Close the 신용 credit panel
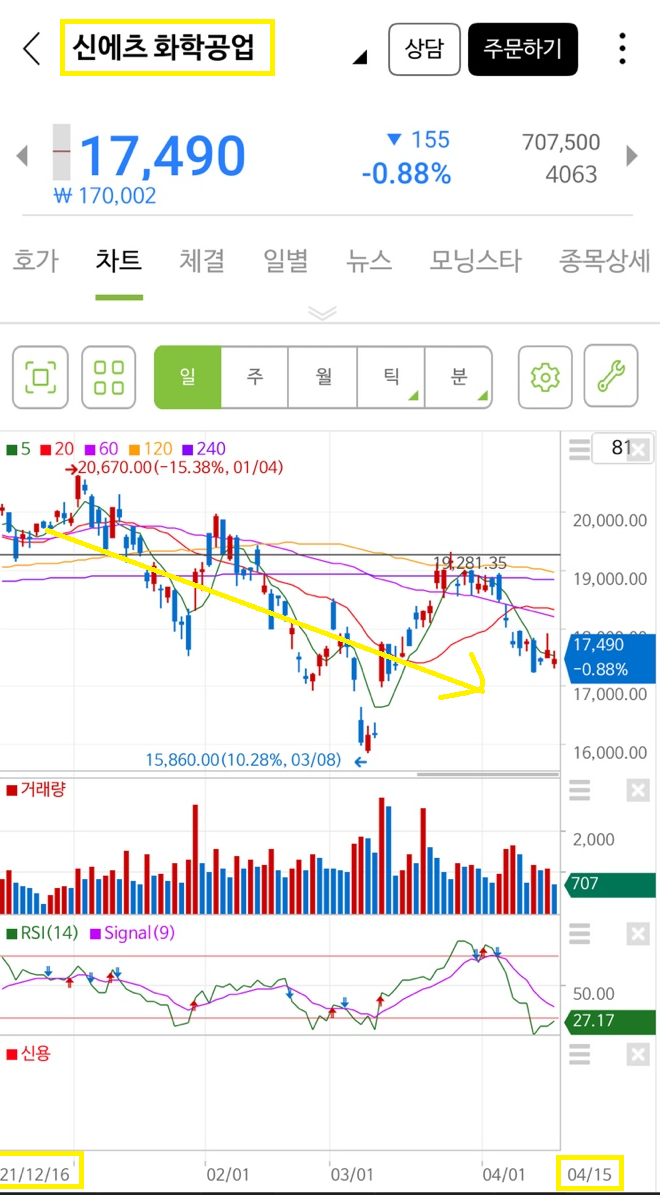Image resolution: width=666 pixels, height=1195 pixels. [x=639, y=1055]
